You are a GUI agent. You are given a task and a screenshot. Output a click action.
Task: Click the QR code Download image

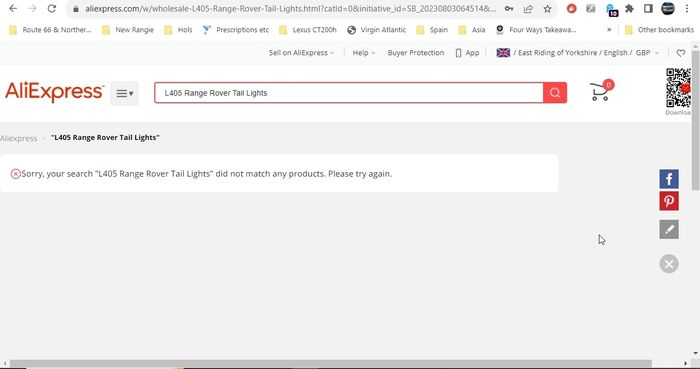(x=679, y=88)
